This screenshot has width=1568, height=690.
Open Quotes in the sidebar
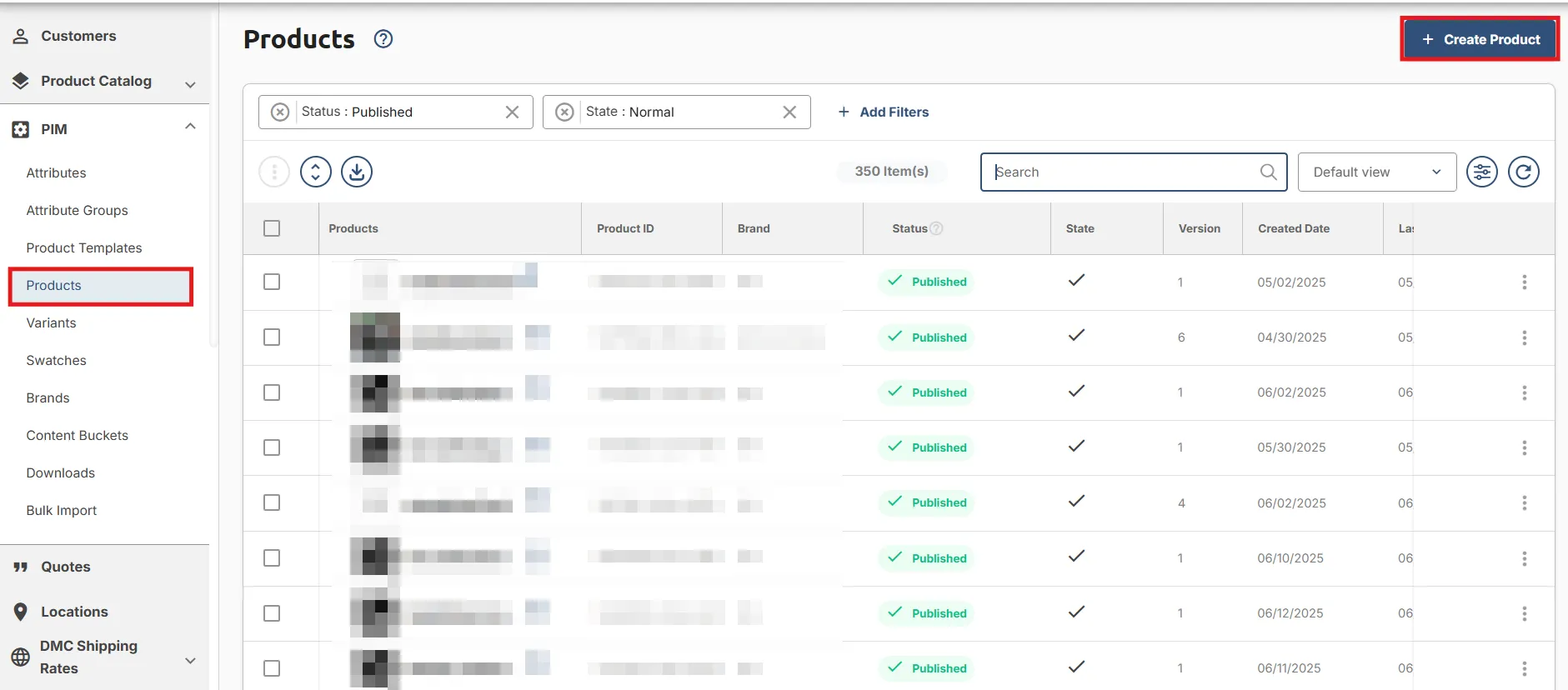tap(66, 567)
